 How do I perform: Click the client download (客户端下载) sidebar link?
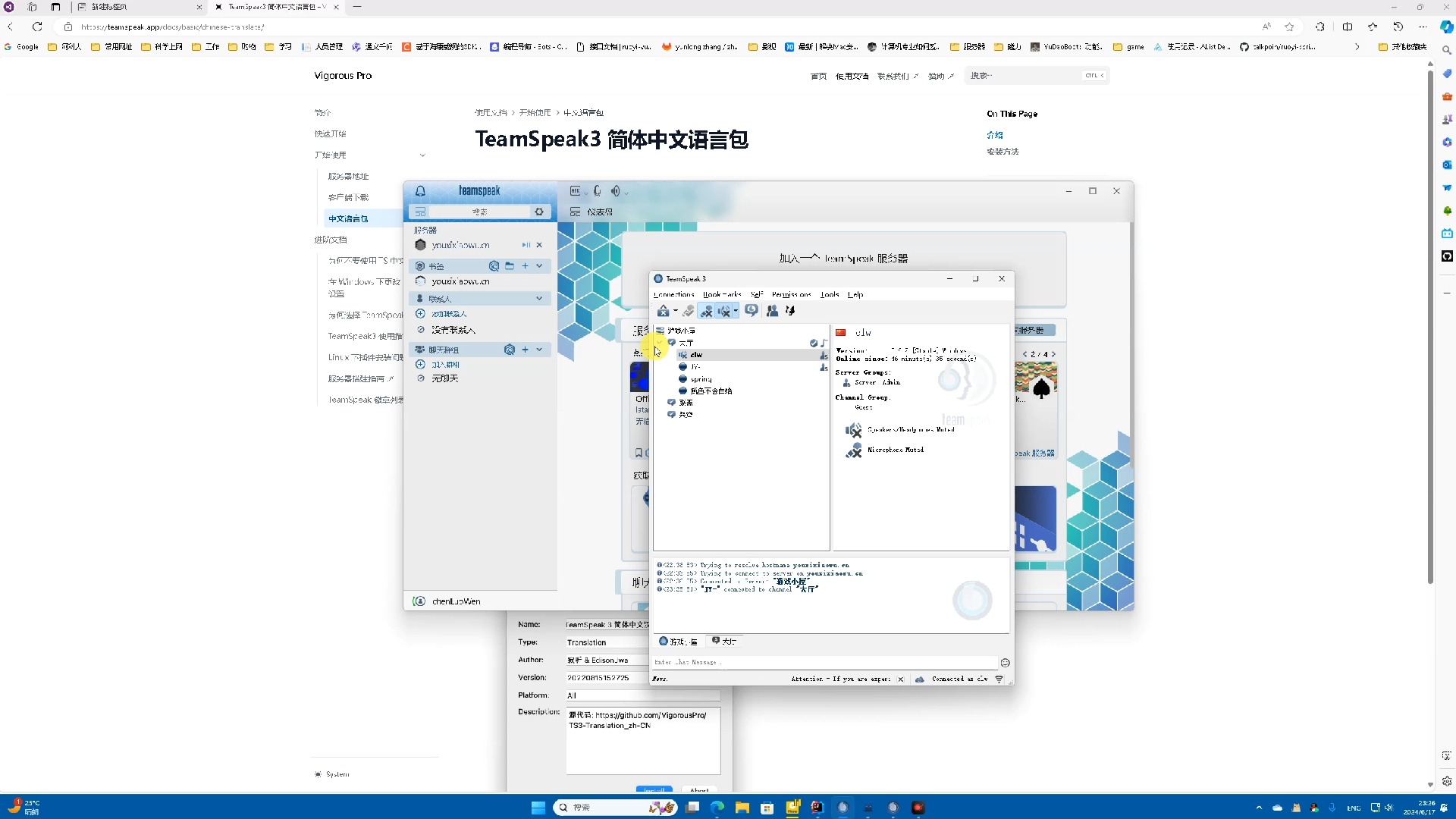[348, 197]
